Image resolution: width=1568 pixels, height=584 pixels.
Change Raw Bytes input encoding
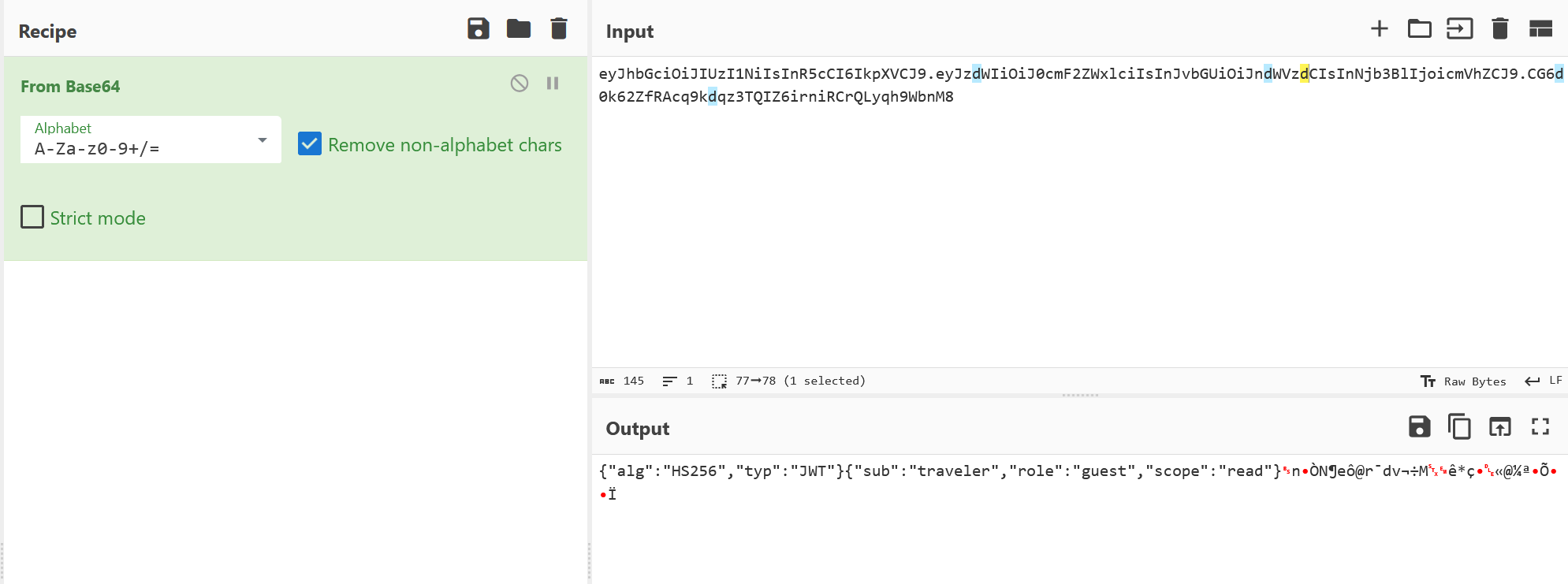click(x=1463, y=381)
